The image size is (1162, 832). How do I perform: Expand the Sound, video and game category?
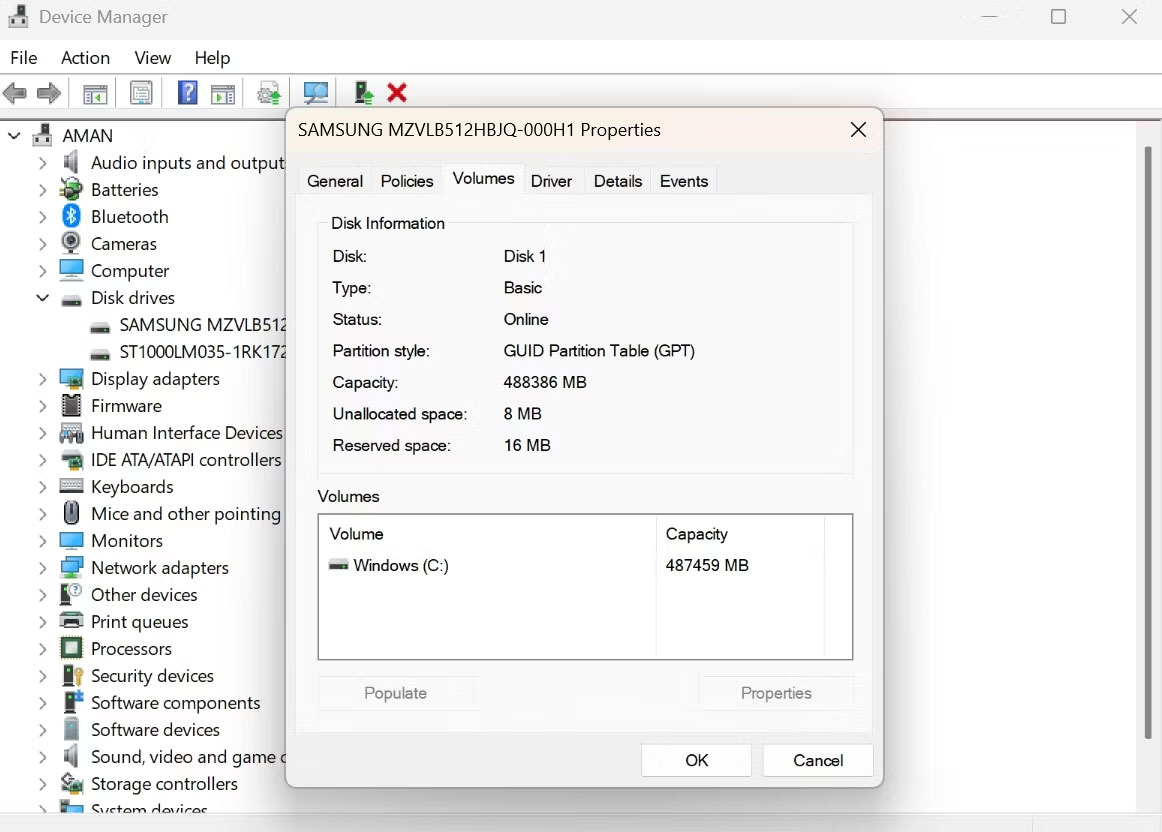click(x=42, y=756)
